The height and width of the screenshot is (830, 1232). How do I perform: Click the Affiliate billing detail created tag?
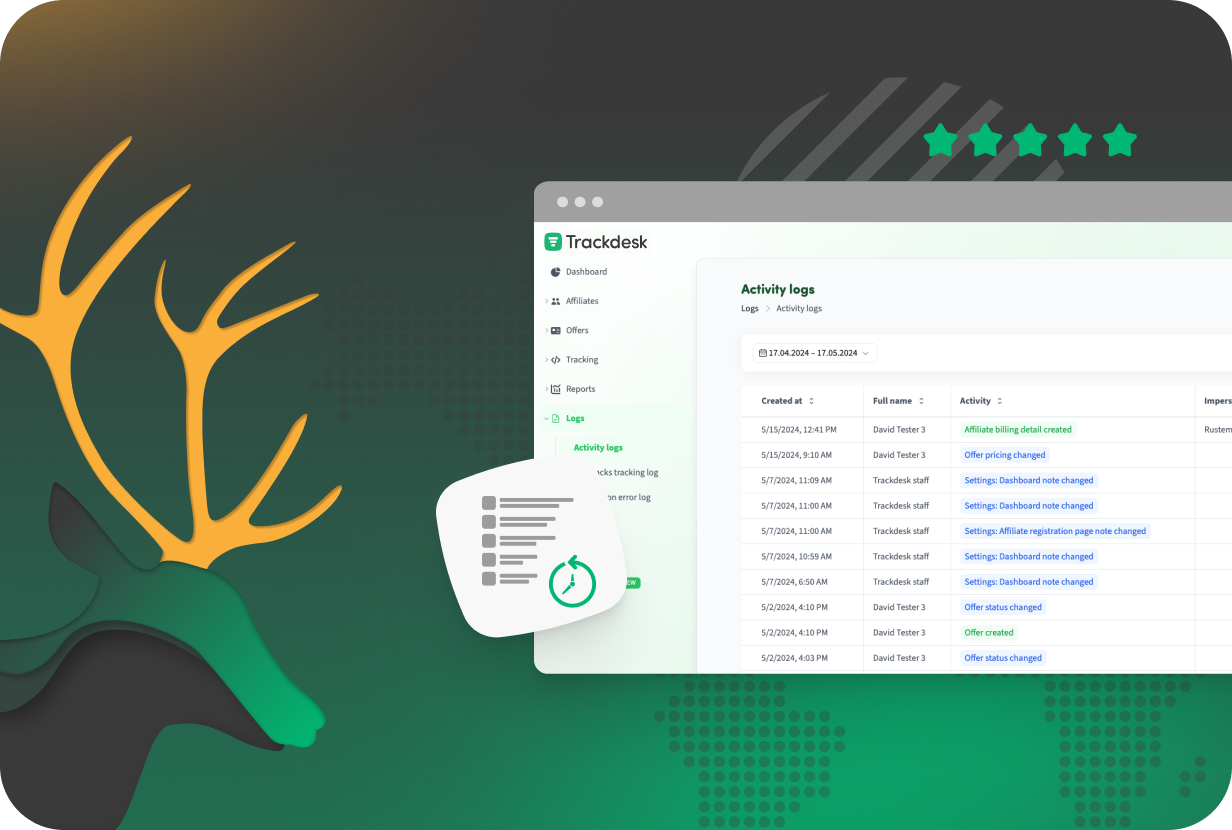tap(1018, 430)
